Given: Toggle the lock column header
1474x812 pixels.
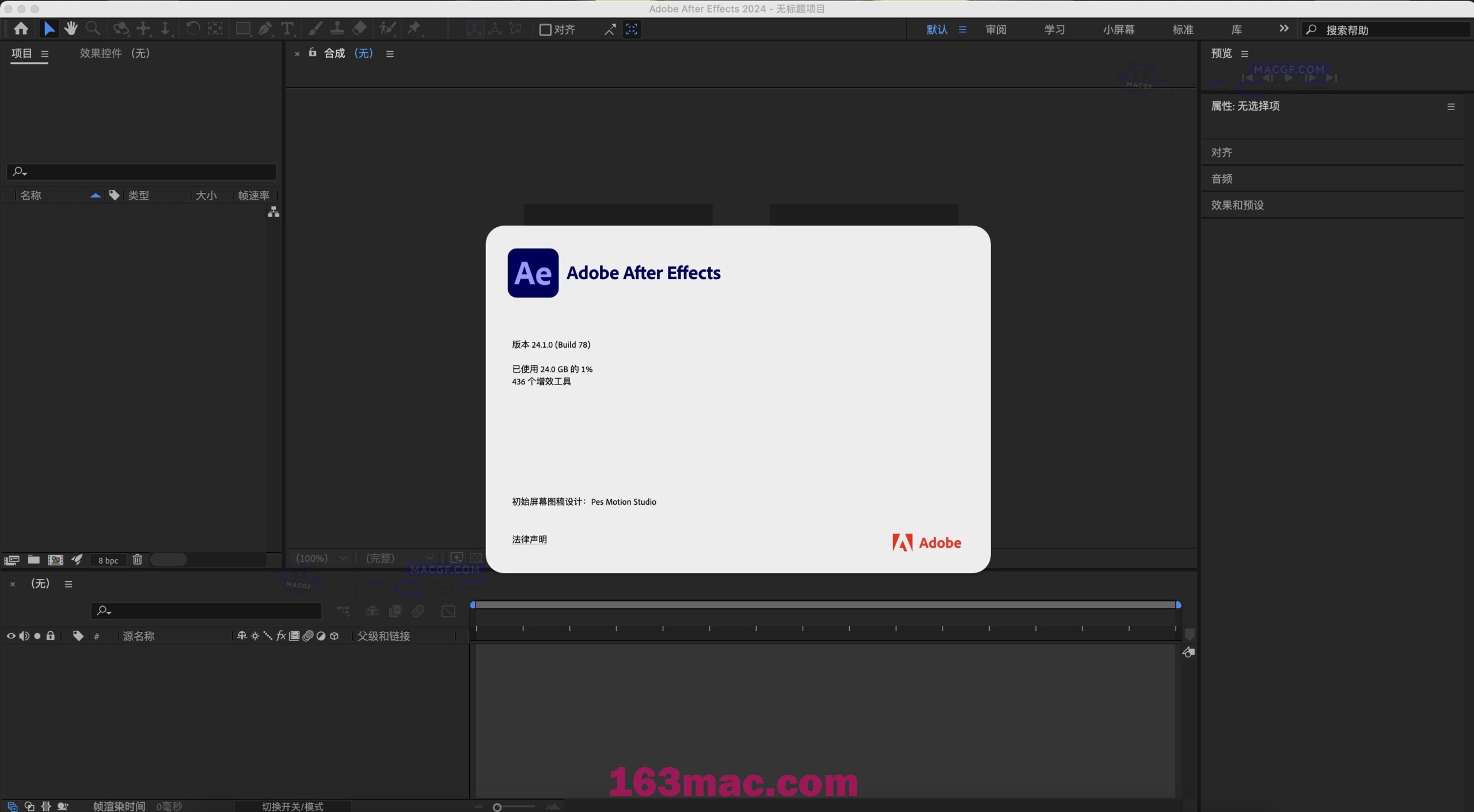Looking at the screenshot, I should (51, 636).
